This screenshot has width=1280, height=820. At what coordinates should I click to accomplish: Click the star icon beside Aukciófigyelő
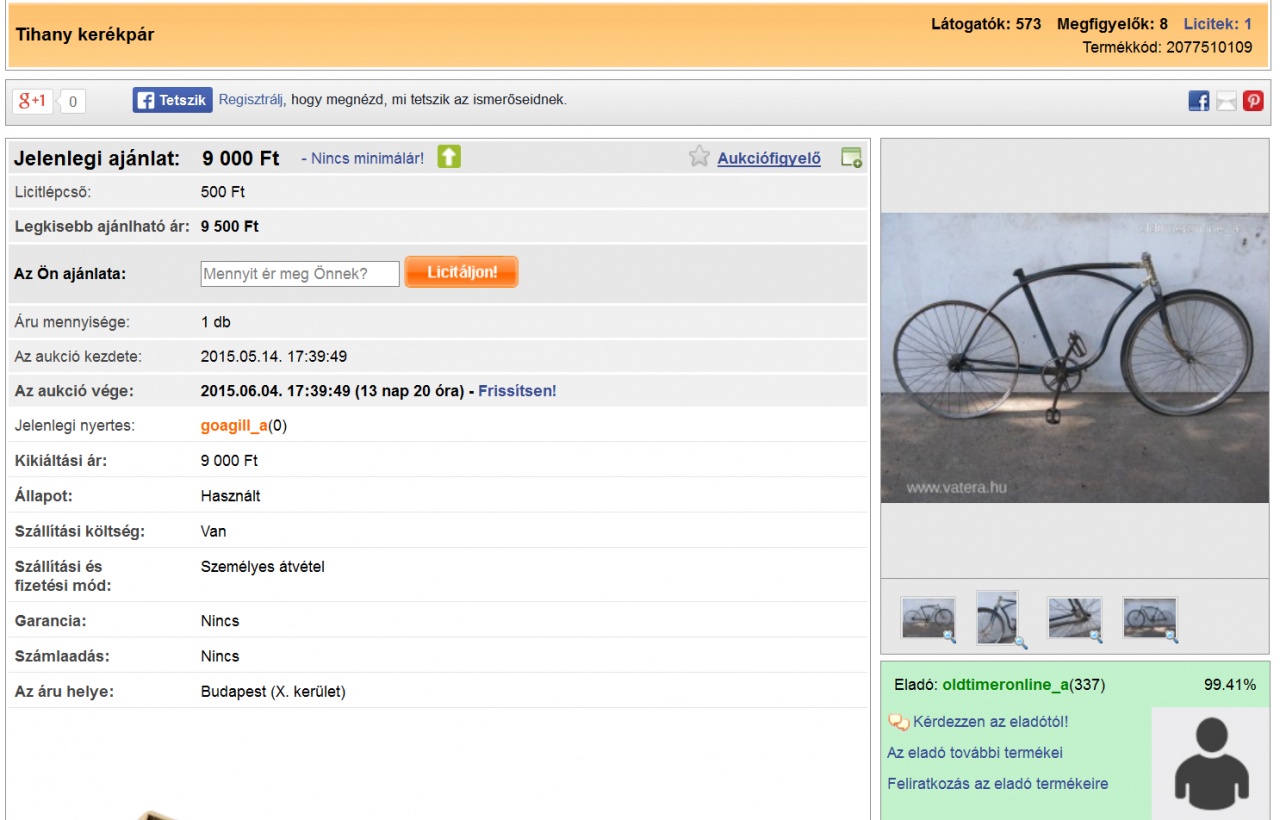point(699,157)
